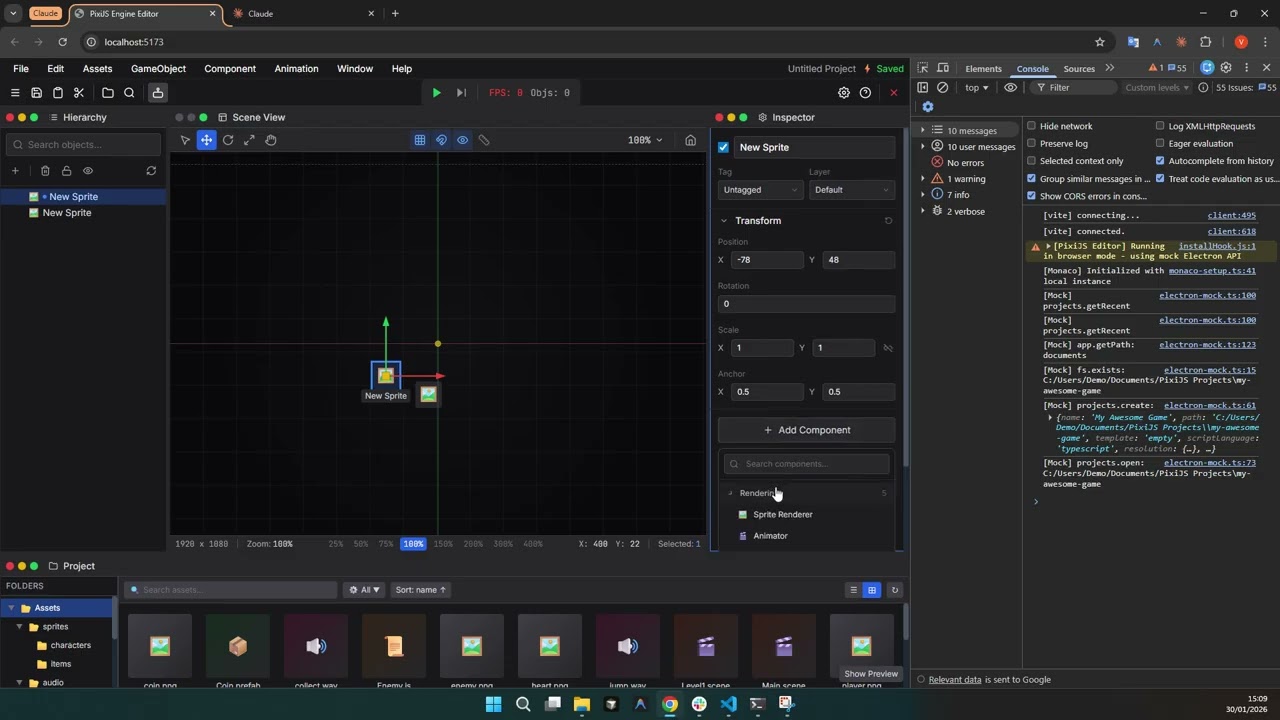Add a new object with the Hierarchy plus icon

15,171
